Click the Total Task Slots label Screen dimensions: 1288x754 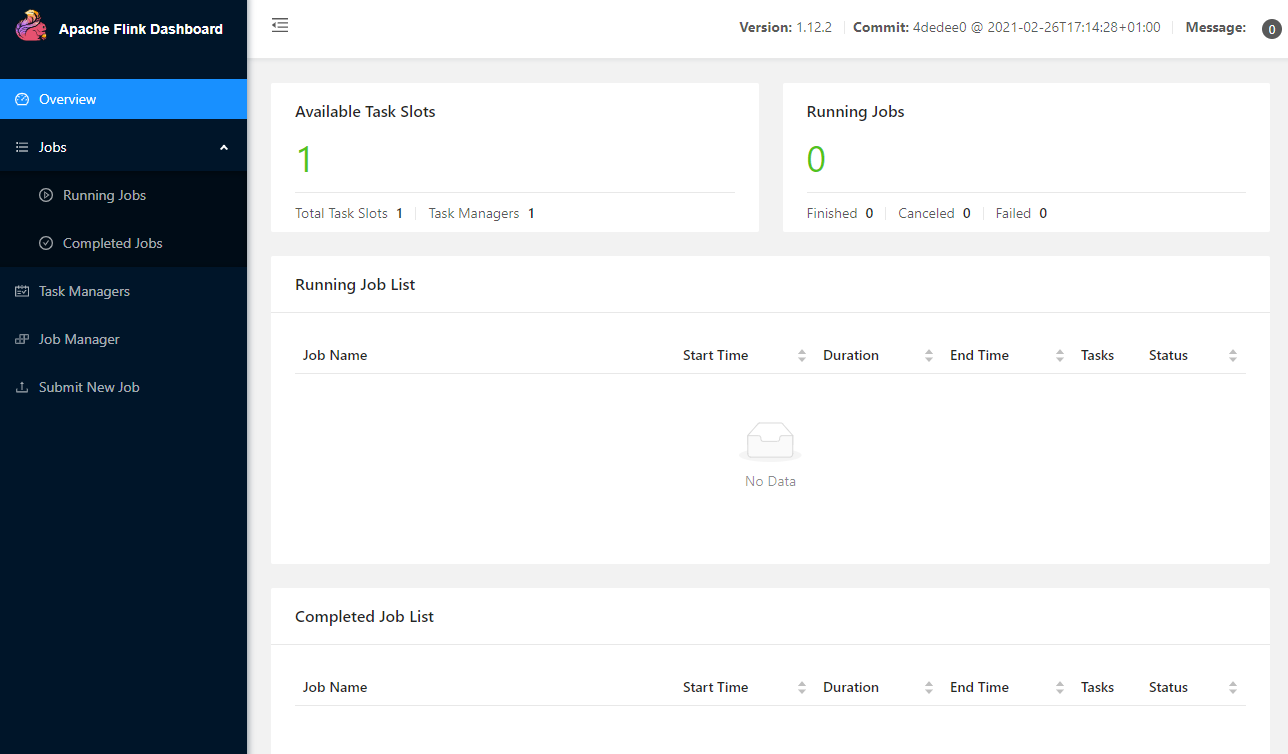pos(341,213)
